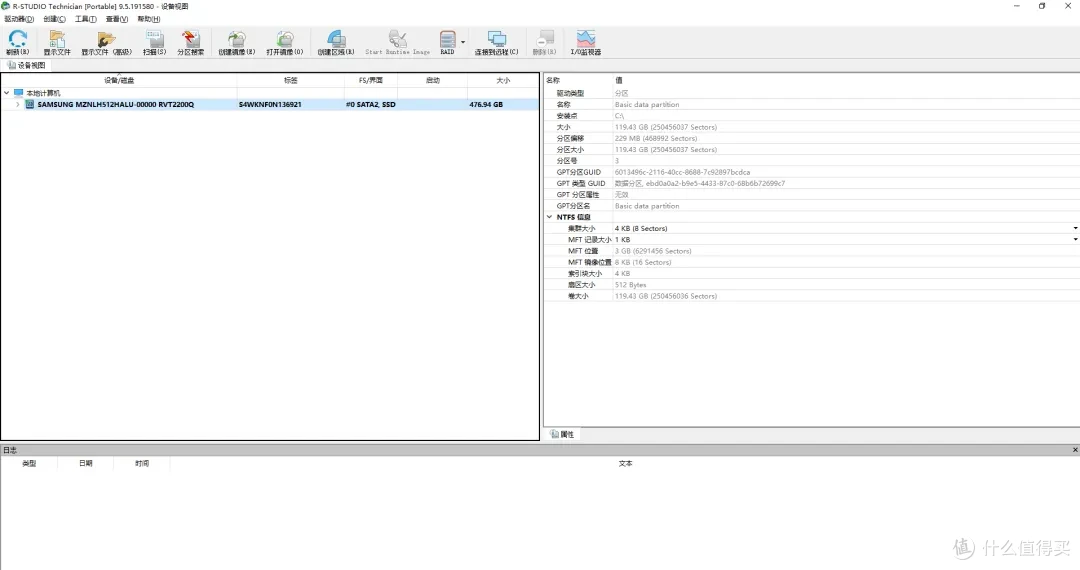
Task: Collapse the NTFS 信息 section
Action: coord(550,217)
